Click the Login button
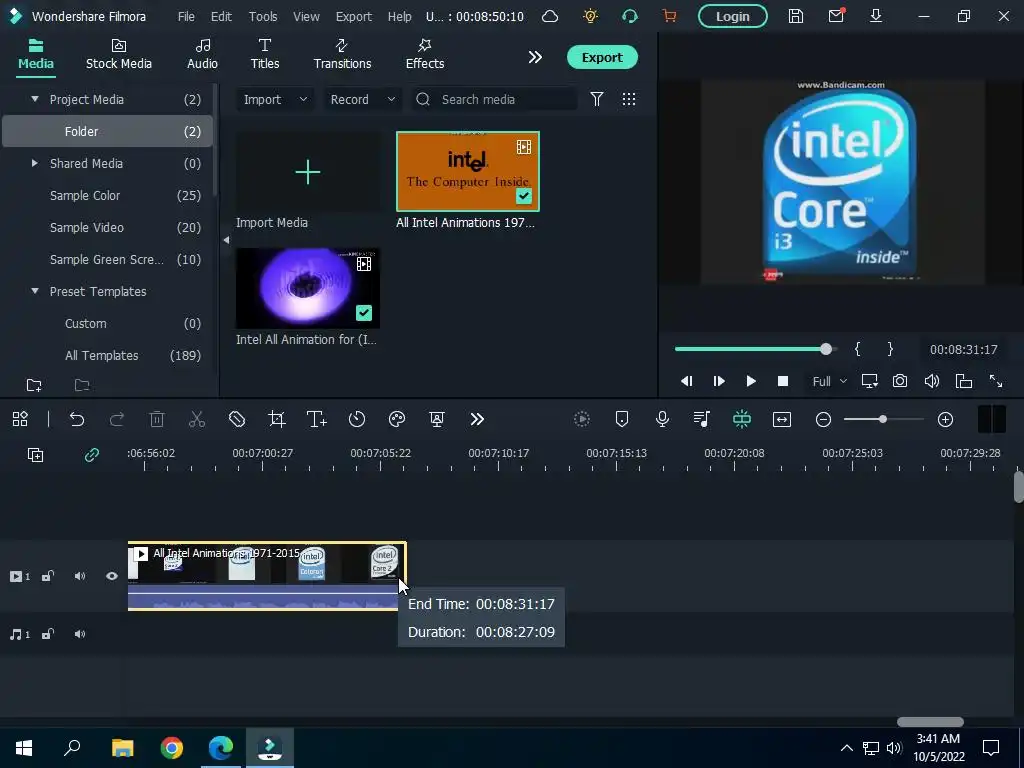Viewport: 1024px width, 768px height. (x=733, y=16)
